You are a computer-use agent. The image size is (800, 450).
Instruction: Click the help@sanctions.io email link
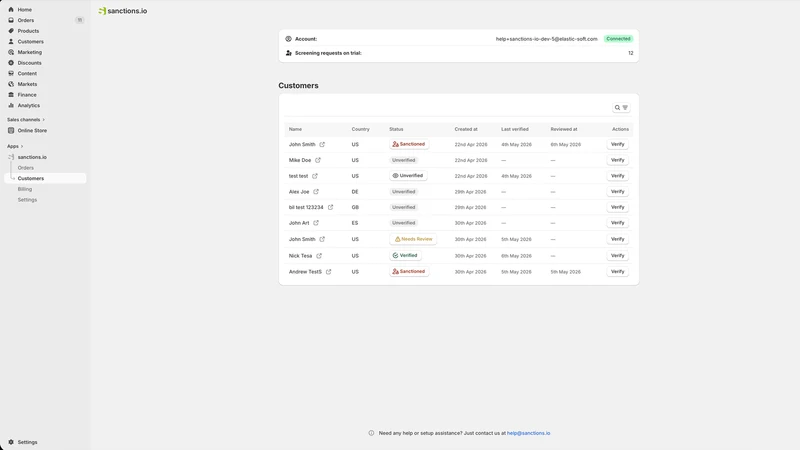click(x=529, y=433)
